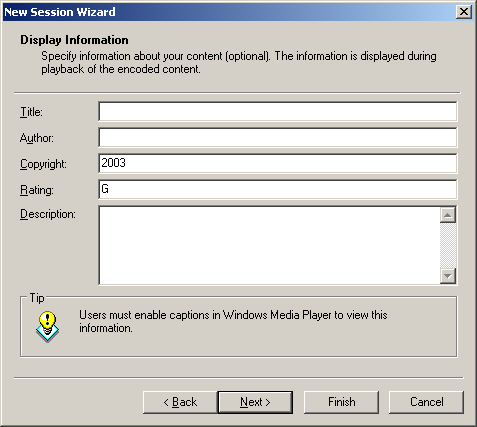This screenshot has width=477, height=427.
Task: Click the Description: label
Action: 48,214
